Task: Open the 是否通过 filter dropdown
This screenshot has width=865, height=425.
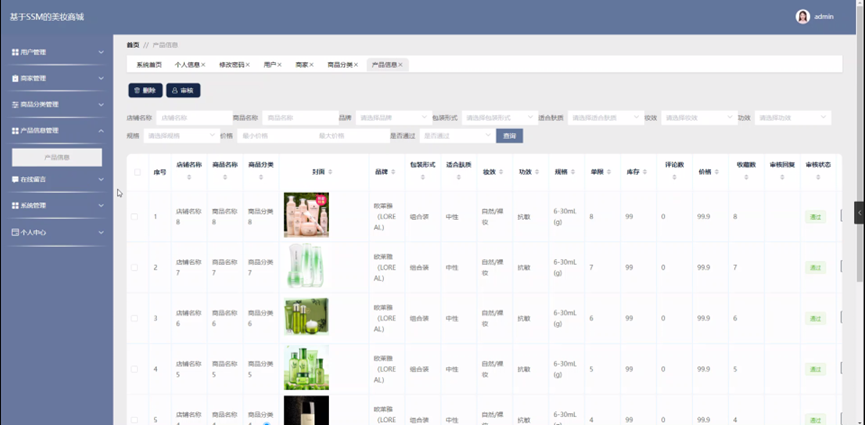Action: pyautogui.click(x=457, y=135)
